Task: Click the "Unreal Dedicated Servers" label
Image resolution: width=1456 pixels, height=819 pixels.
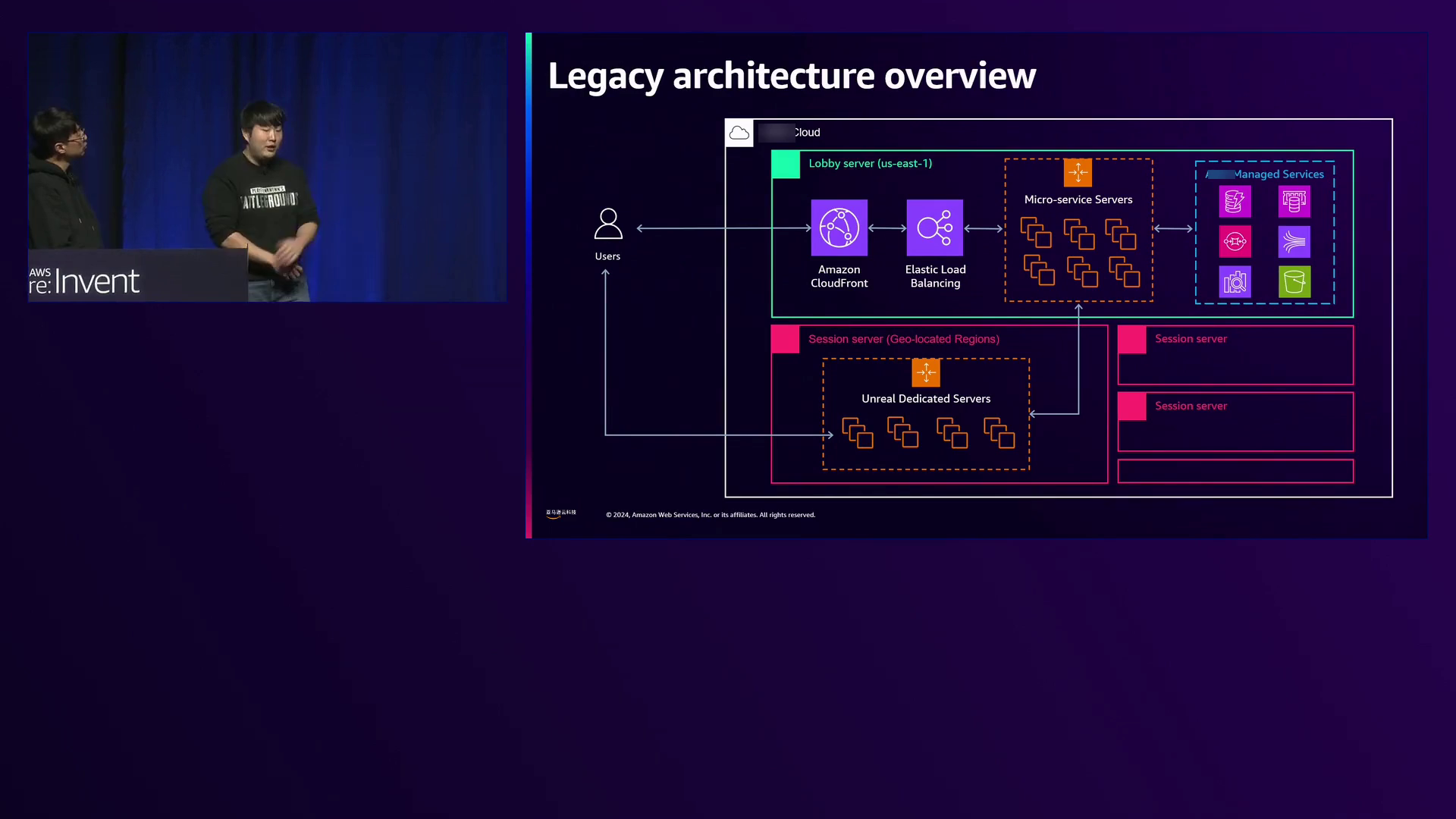Action: pos(925,399)
